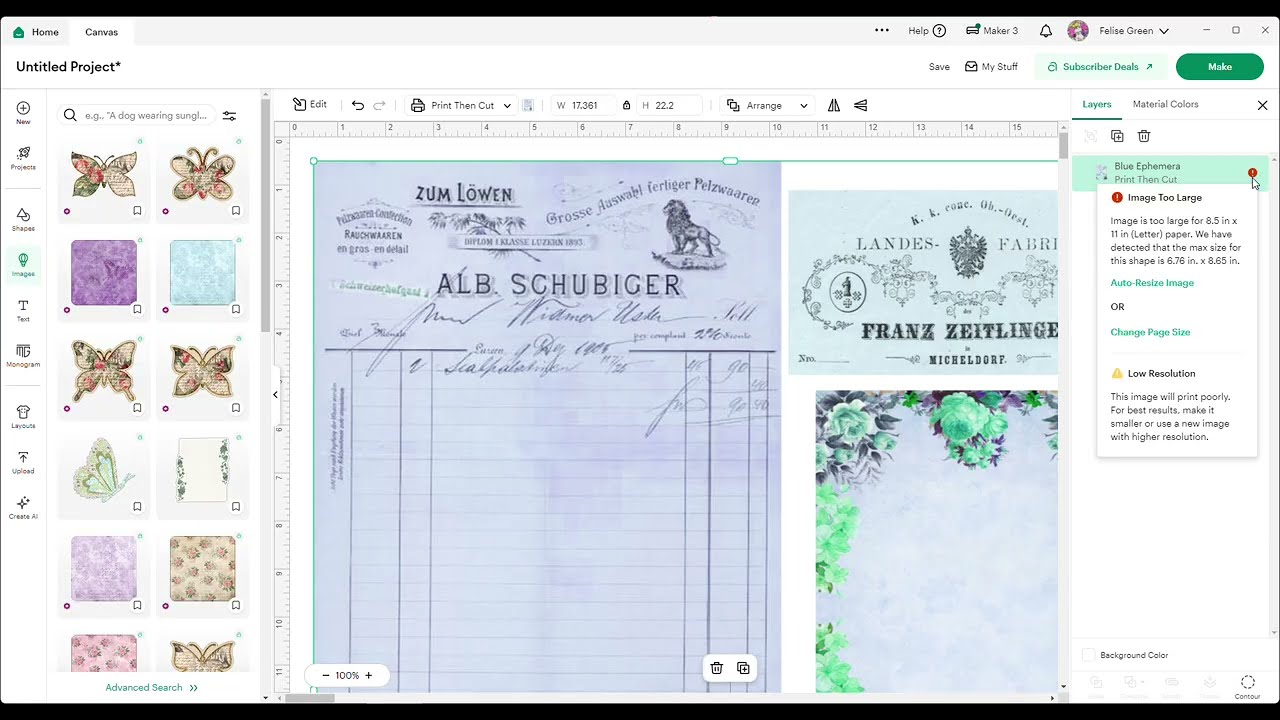Zoom out with the minus button
1280x720 pixels.
[x=326, y=676]
